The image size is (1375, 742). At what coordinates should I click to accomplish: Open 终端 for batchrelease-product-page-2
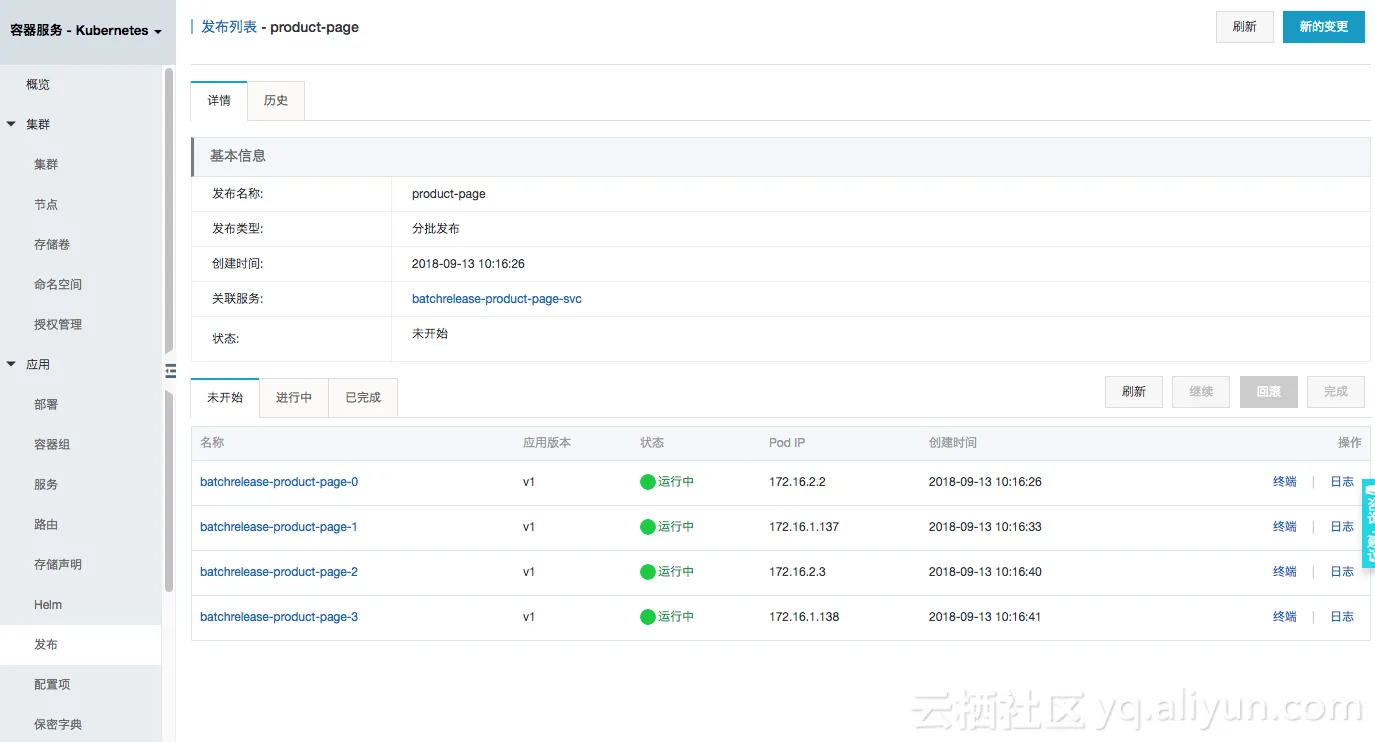tap(1285, 572)
